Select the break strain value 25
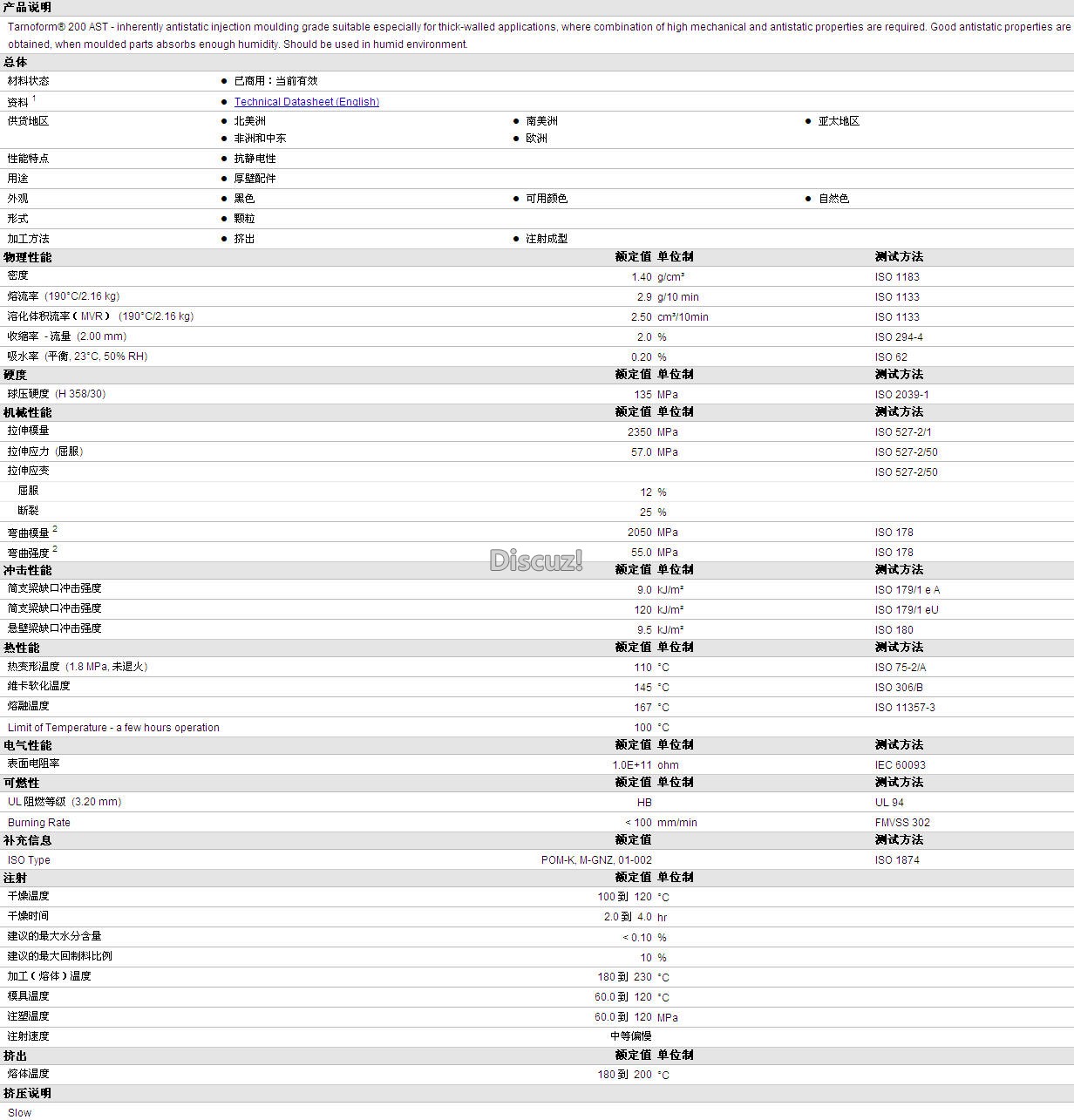The height and width of the screenshot is (1120, 1074). 646,512
